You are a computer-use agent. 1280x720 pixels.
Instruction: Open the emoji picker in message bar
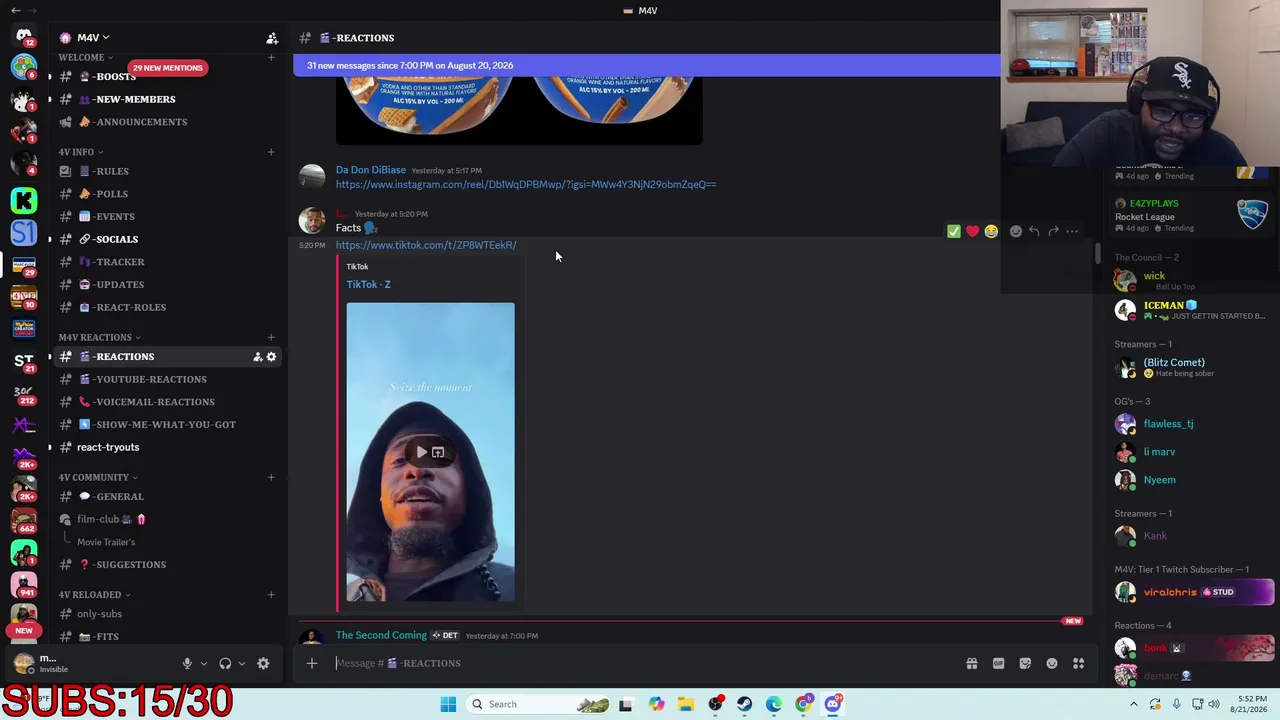pos(1052,663)
